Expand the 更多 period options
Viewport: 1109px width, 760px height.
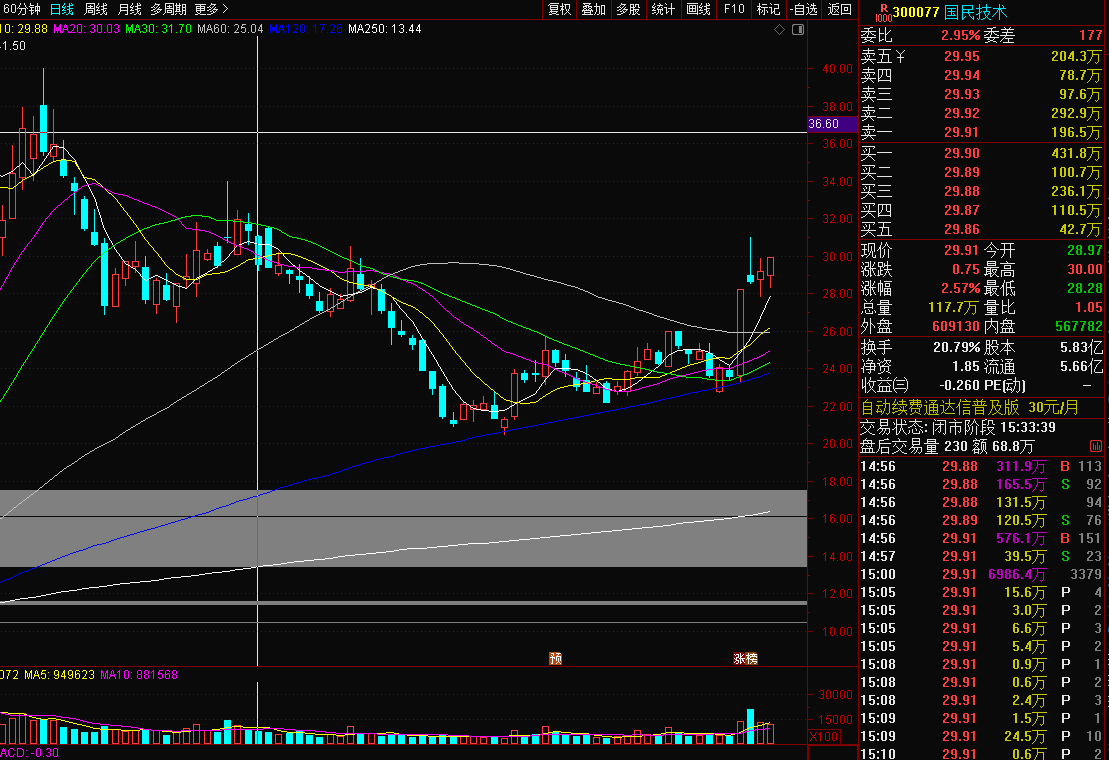[x=211, y=9]
